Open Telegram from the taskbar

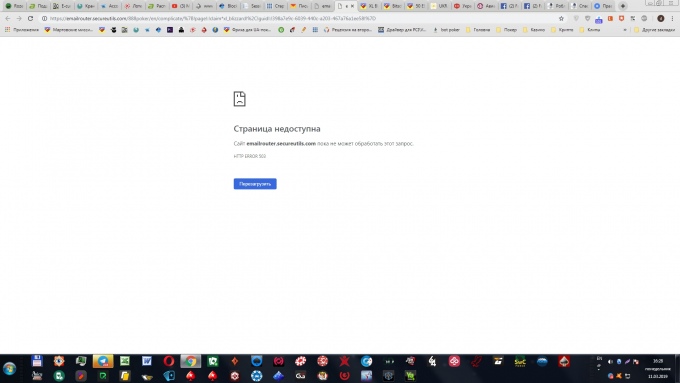pyautogui.click(x=103, y=361)
